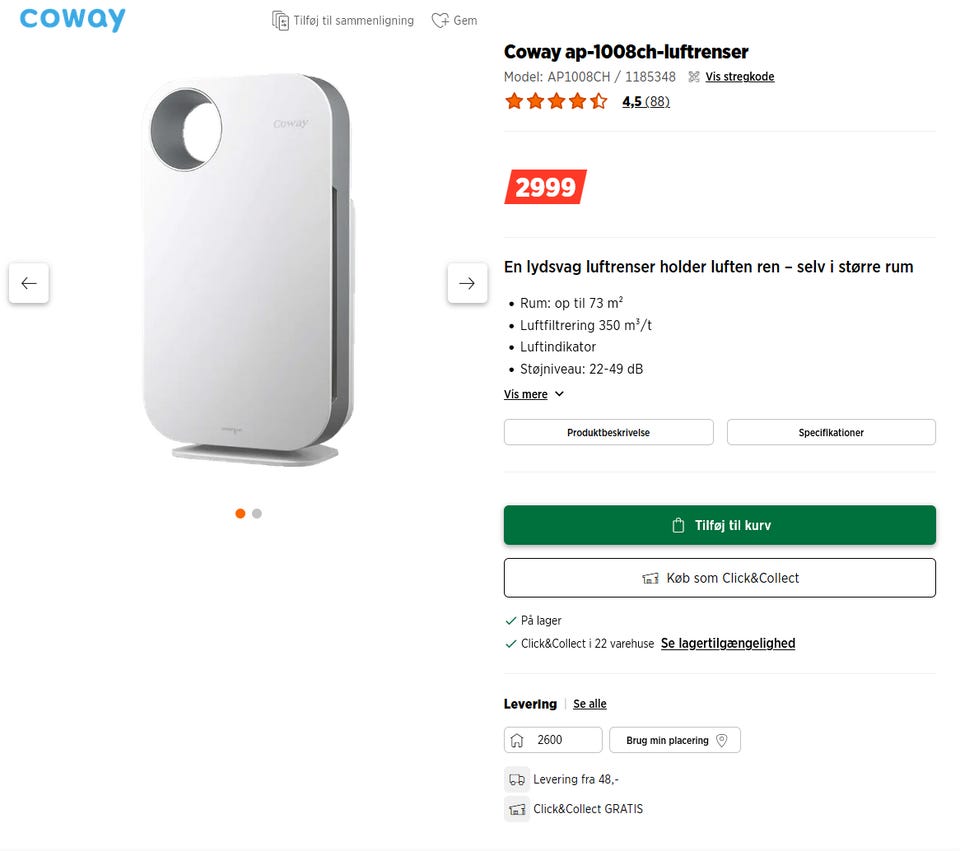Show next product image with right arrow
This screenshot has height=851, width=960.
pyautogui.click(x=467, y=283)
